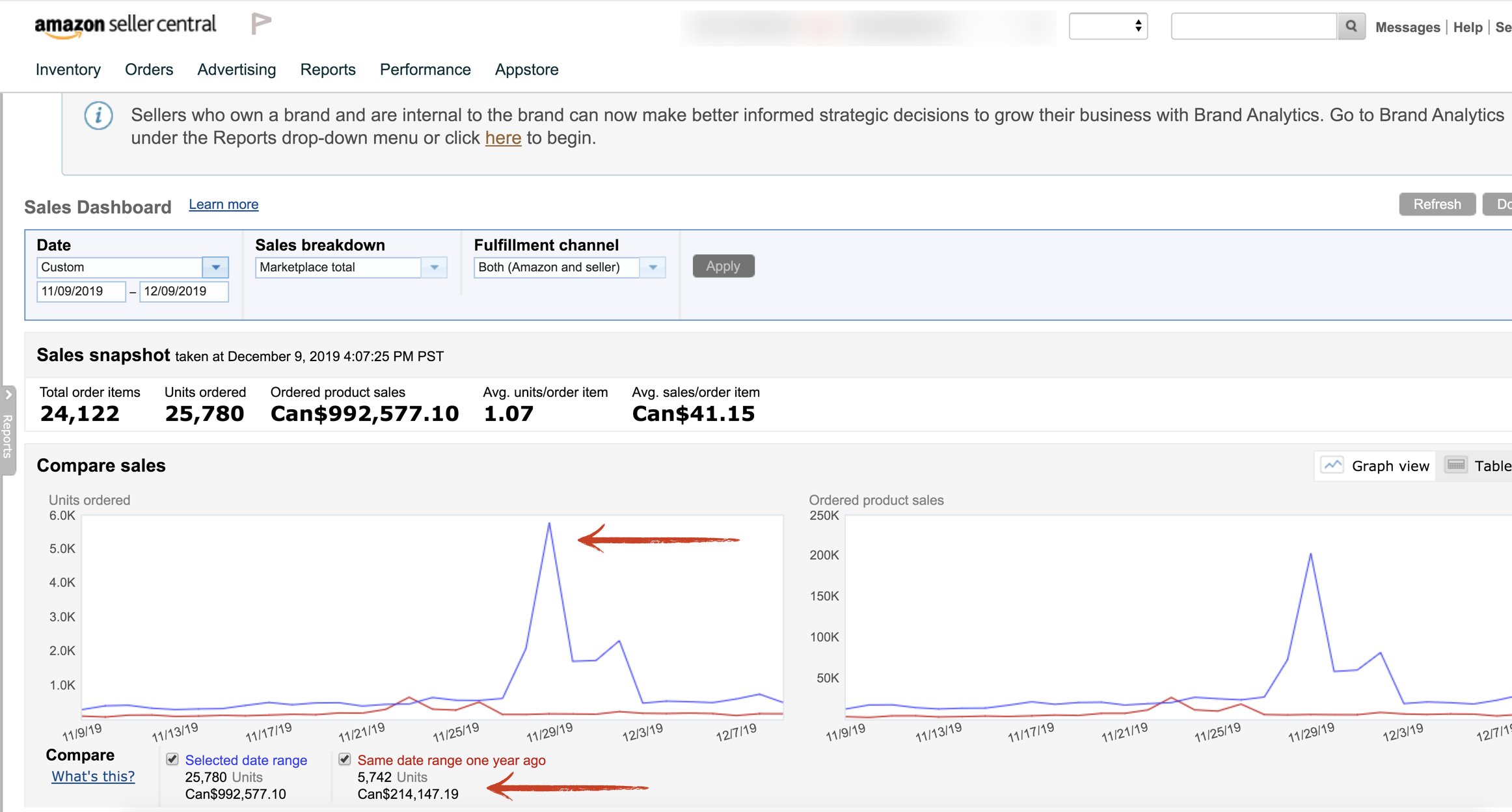Click the 24,122 total order items value
This screenshot has height=812, width=1512.
(80, 414)
